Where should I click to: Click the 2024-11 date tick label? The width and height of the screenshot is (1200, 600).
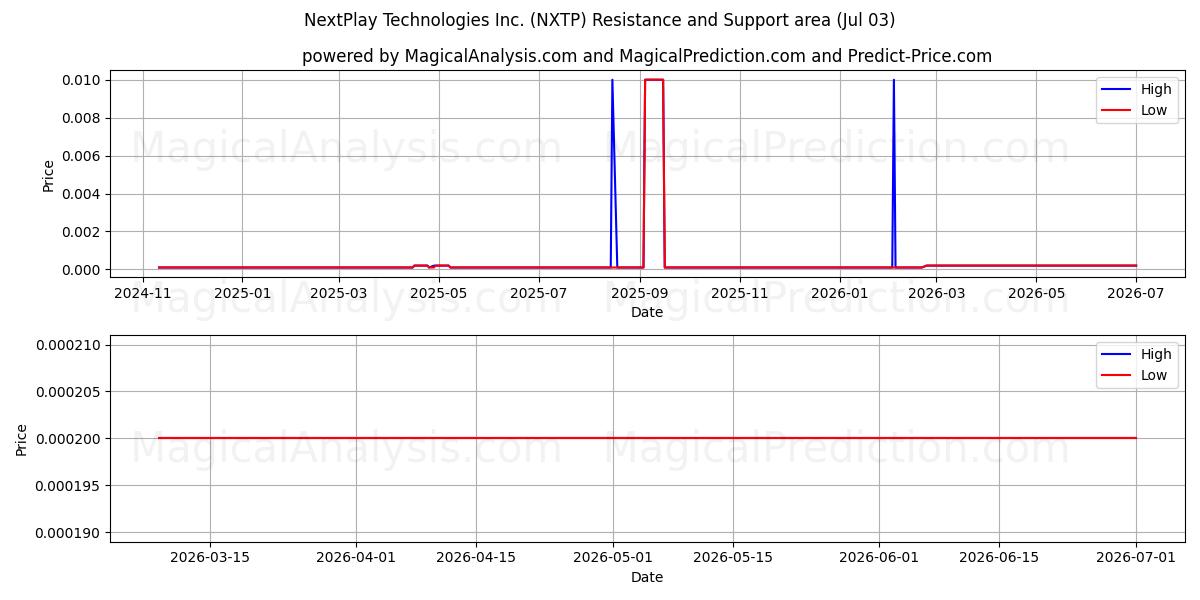pos(143,293)
